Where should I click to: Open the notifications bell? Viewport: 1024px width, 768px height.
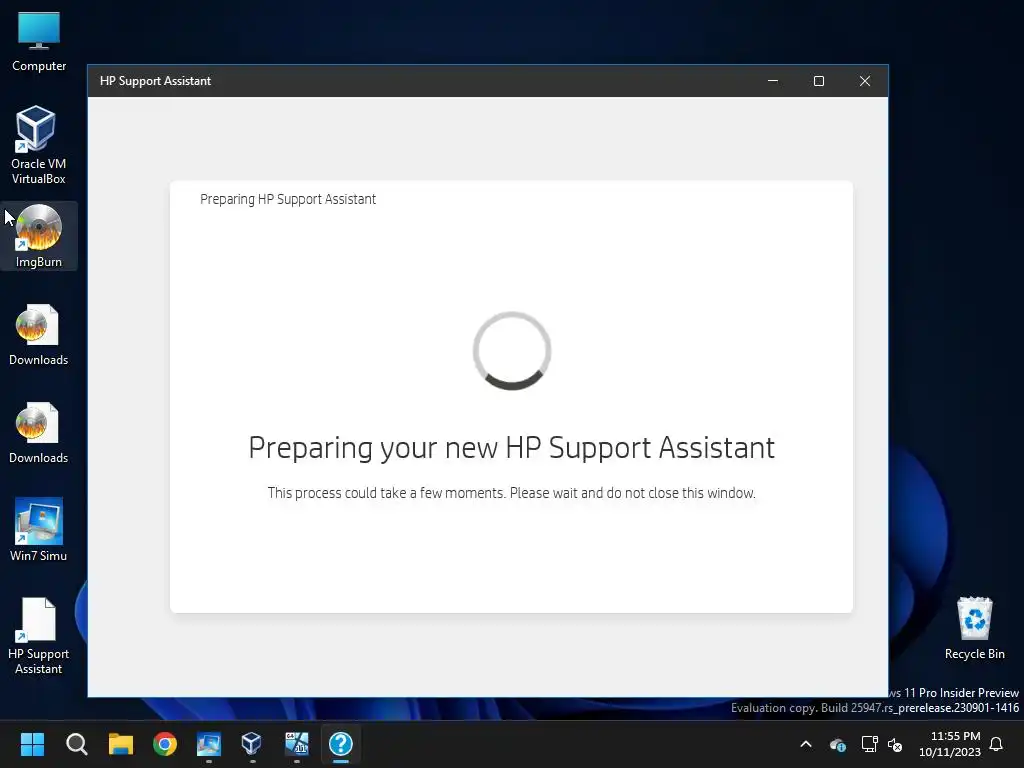(x=996, y=744)
